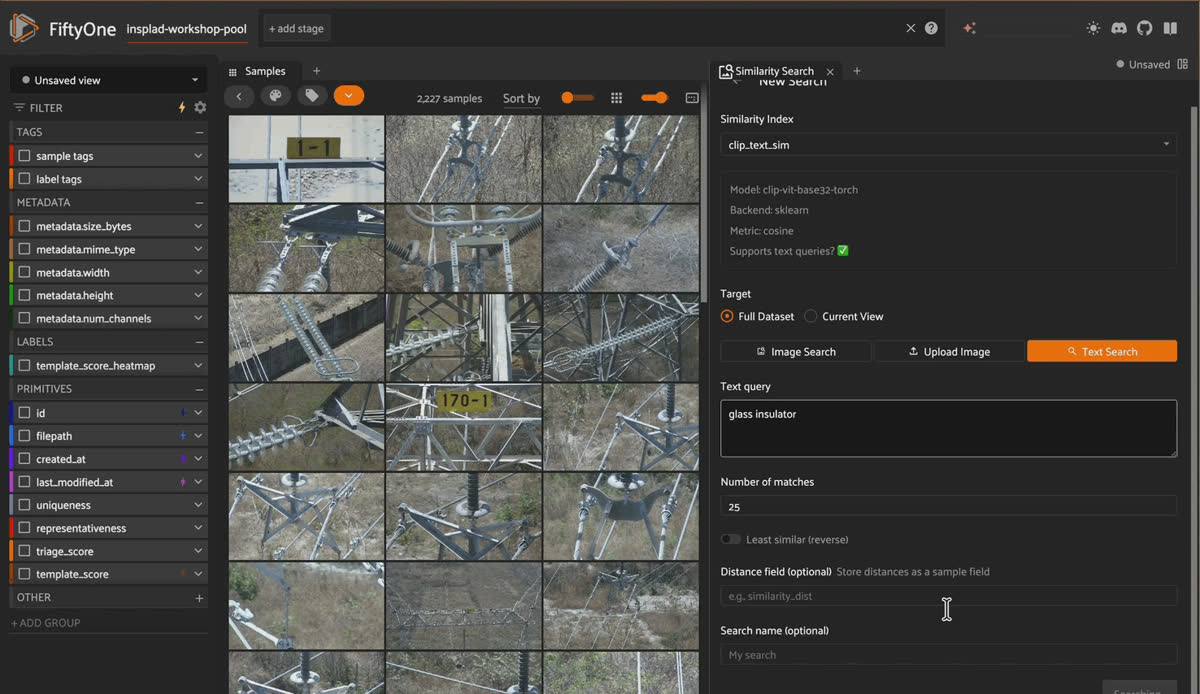
Task: Click the FiftyOne logo icon
Action: [23, 28]
